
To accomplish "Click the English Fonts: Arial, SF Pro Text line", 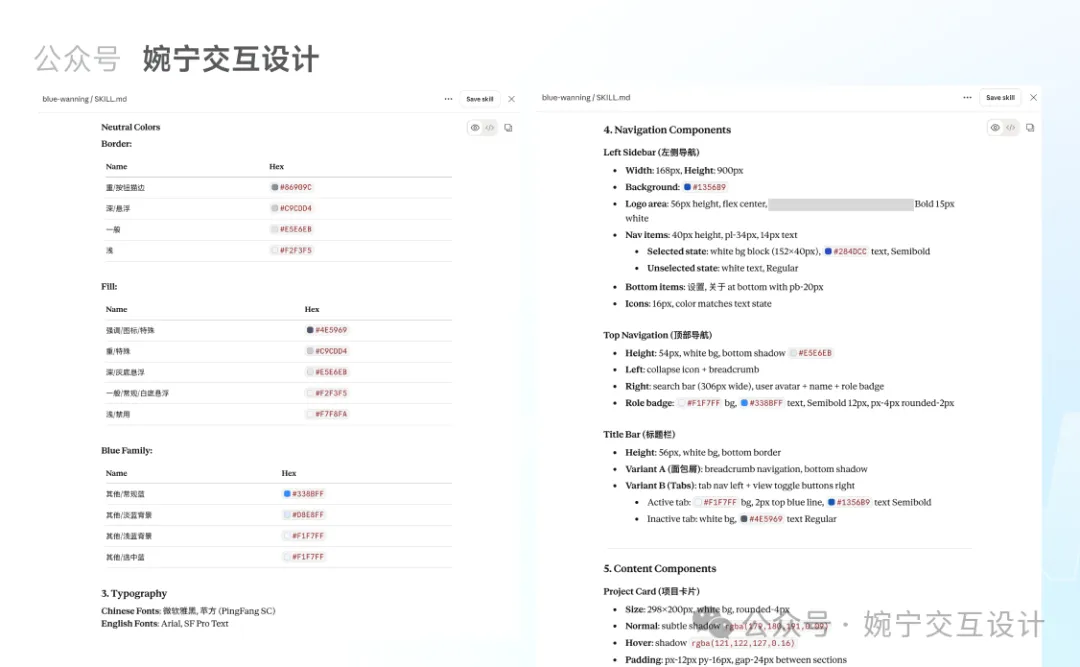I will coord(165,624).
